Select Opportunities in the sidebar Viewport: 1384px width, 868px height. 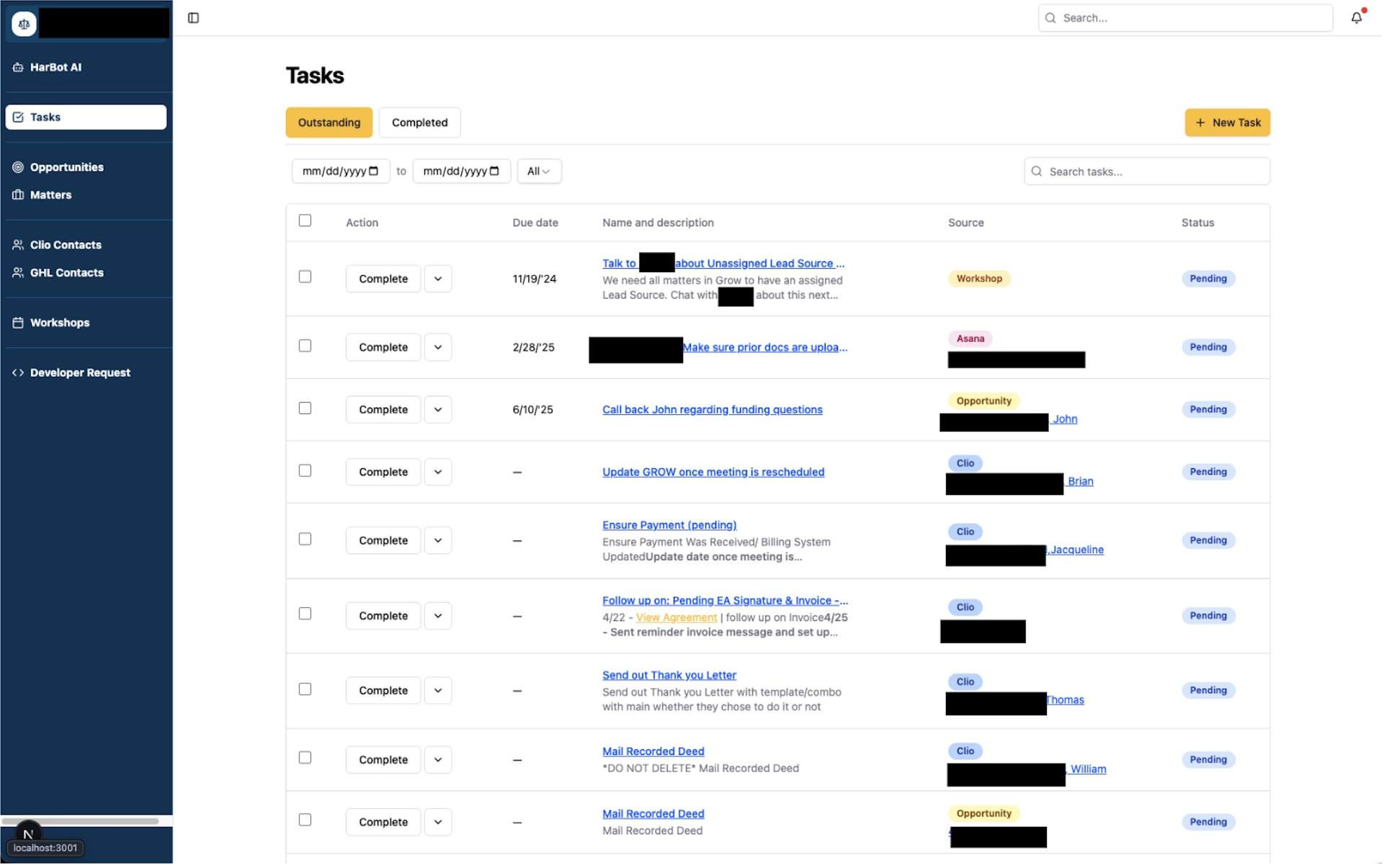point(66,166)
